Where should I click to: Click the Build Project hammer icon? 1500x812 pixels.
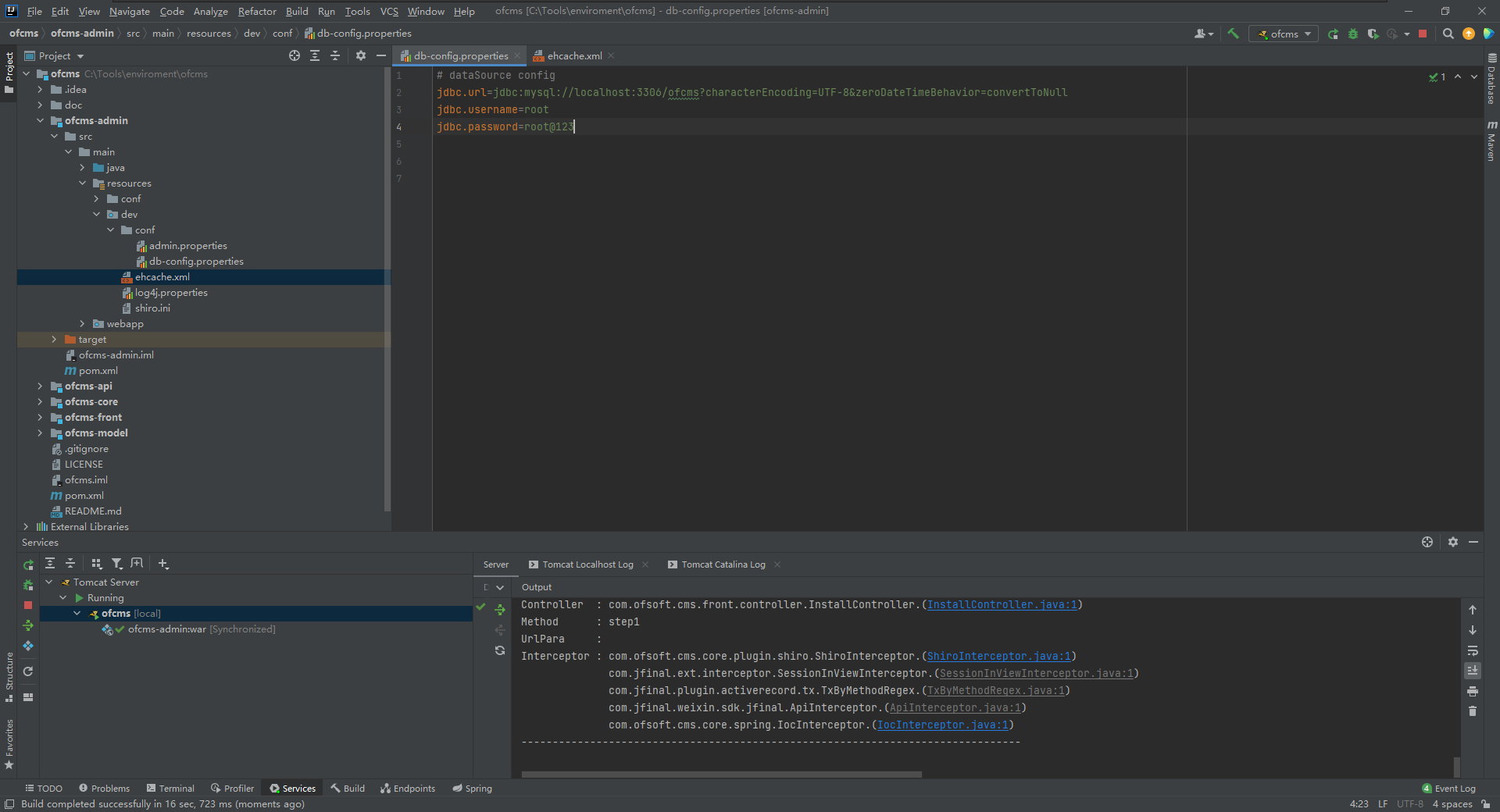click(x=1233, y=34)
